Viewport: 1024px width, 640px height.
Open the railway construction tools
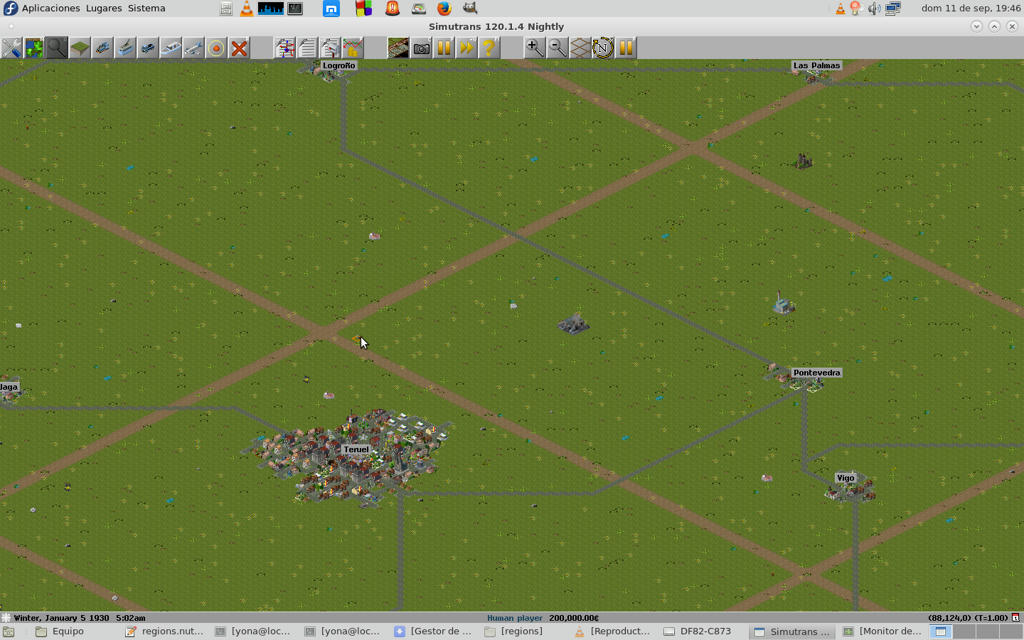coord(103,48)
